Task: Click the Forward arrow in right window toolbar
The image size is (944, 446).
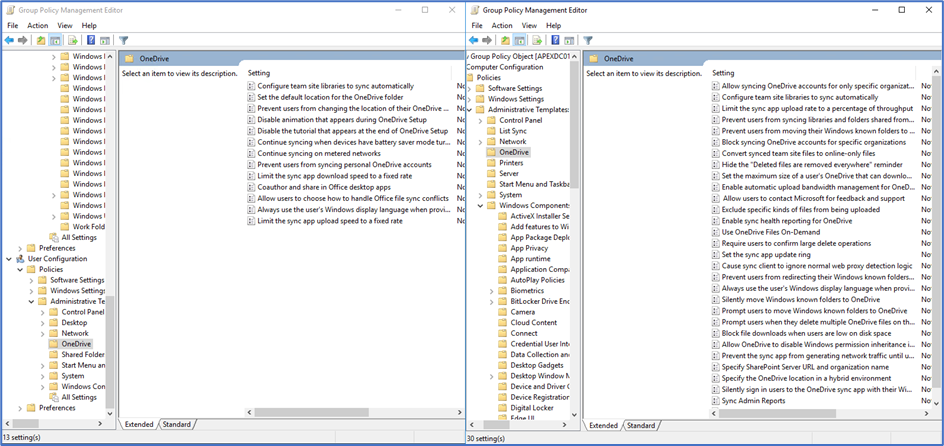Action: [488, 40]
